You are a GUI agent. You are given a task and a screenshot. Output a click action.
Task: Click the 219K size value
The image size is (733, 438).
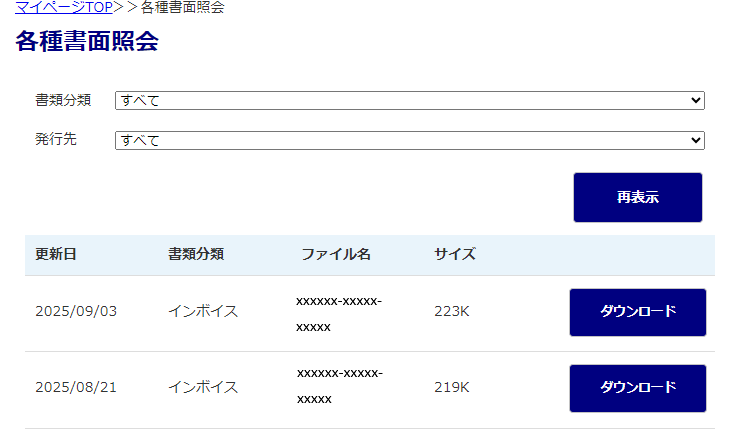(452, 387)
